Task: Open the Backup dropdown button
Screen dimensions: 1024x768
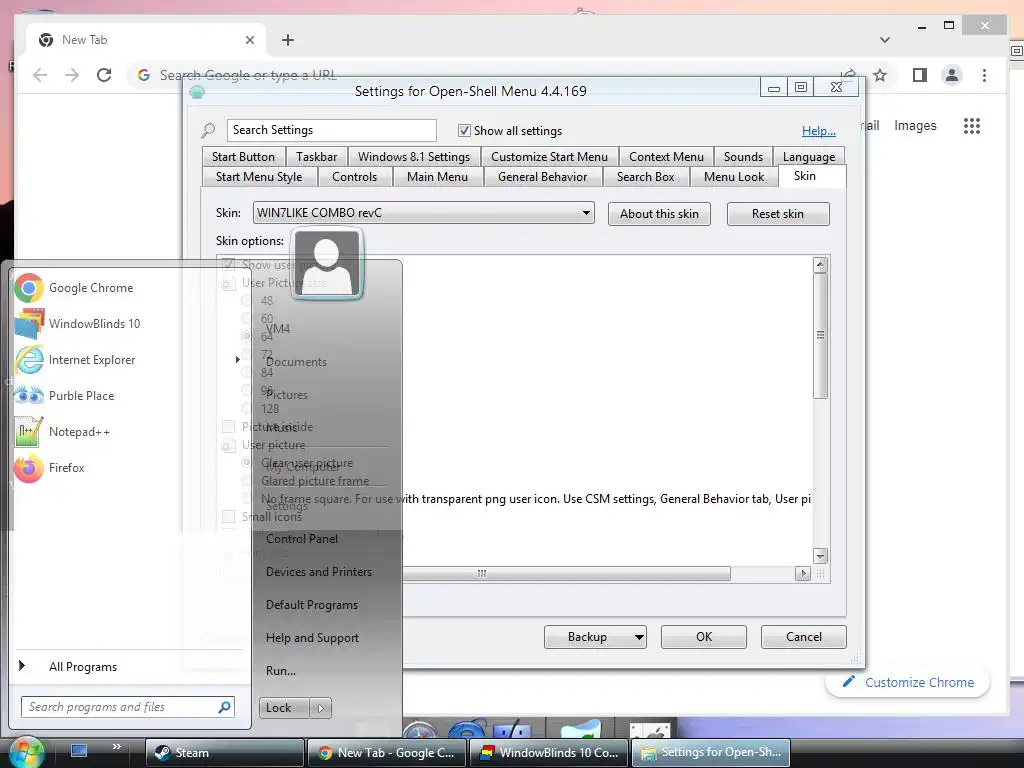Action: click(x=595, y=637)
